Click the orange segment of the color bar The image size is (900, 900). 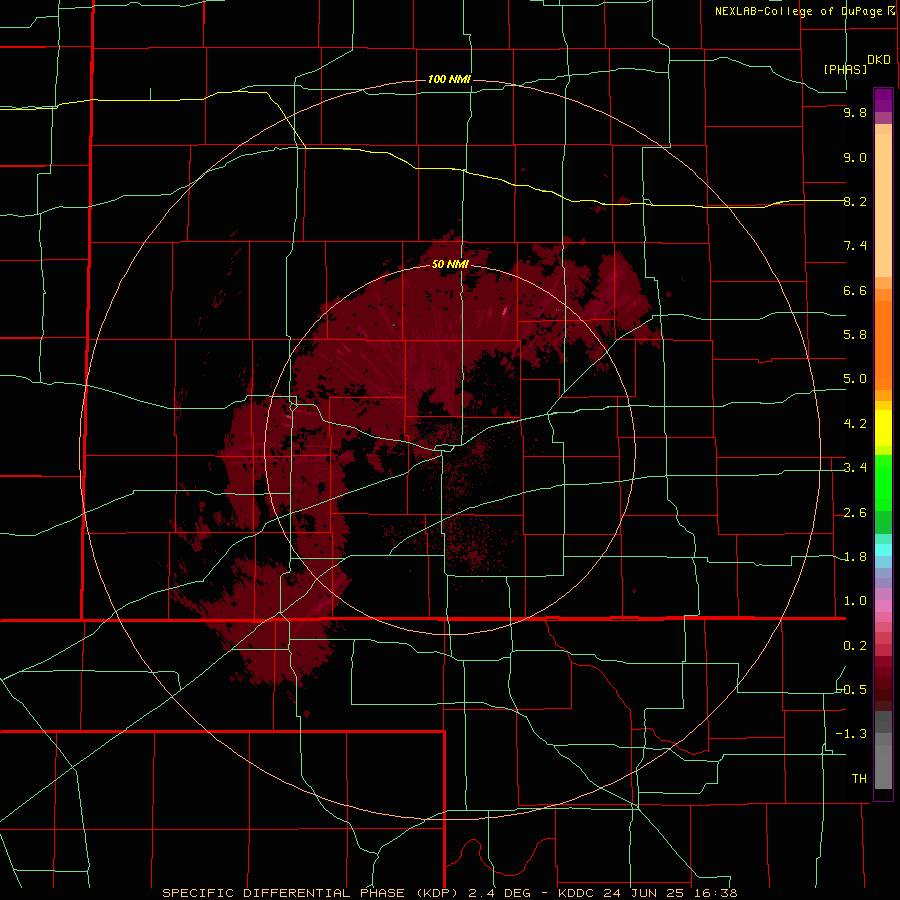click(883, 346)
